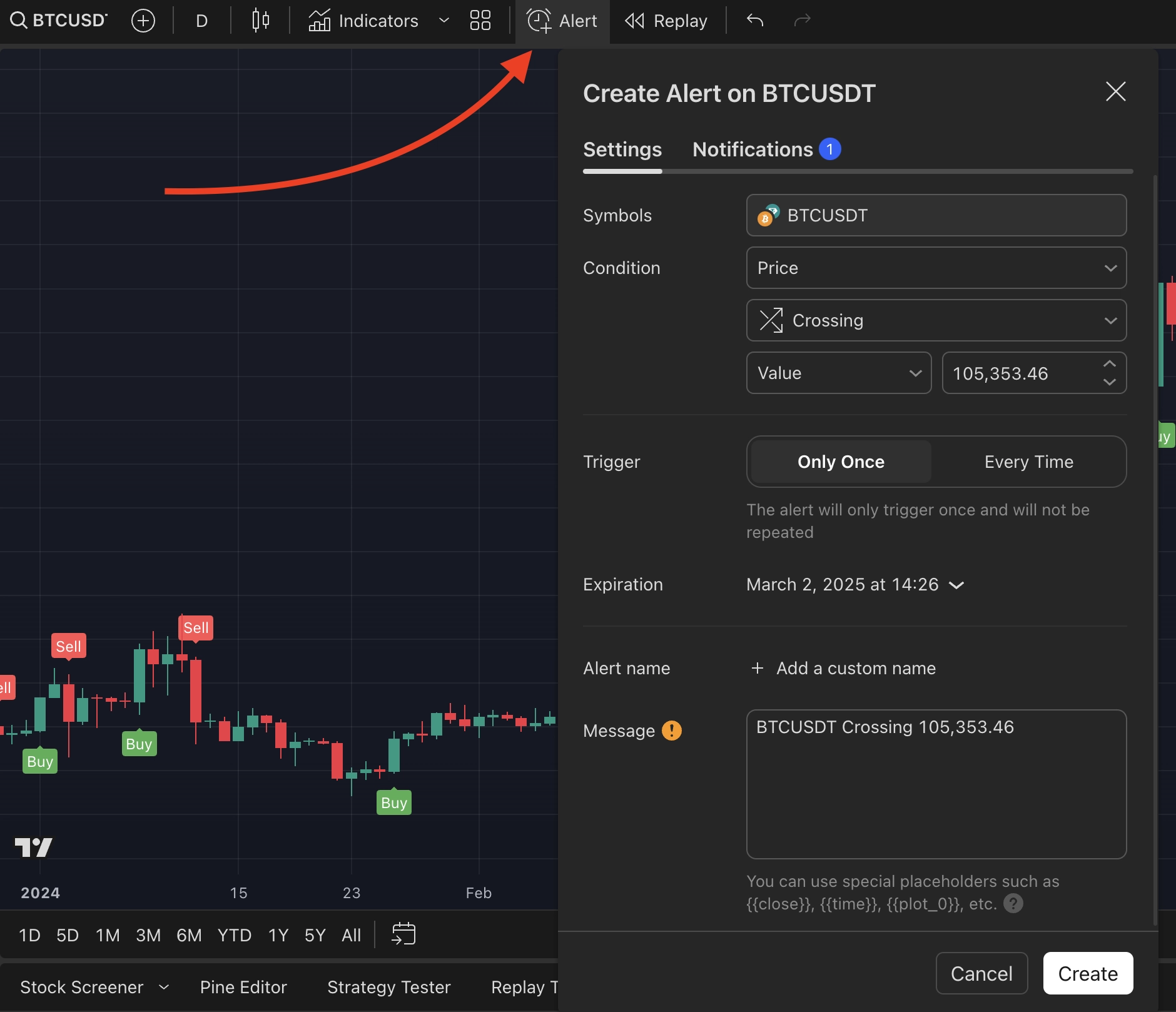
Task: Set chart range to 1Y
Action: [x=278, y=935]
